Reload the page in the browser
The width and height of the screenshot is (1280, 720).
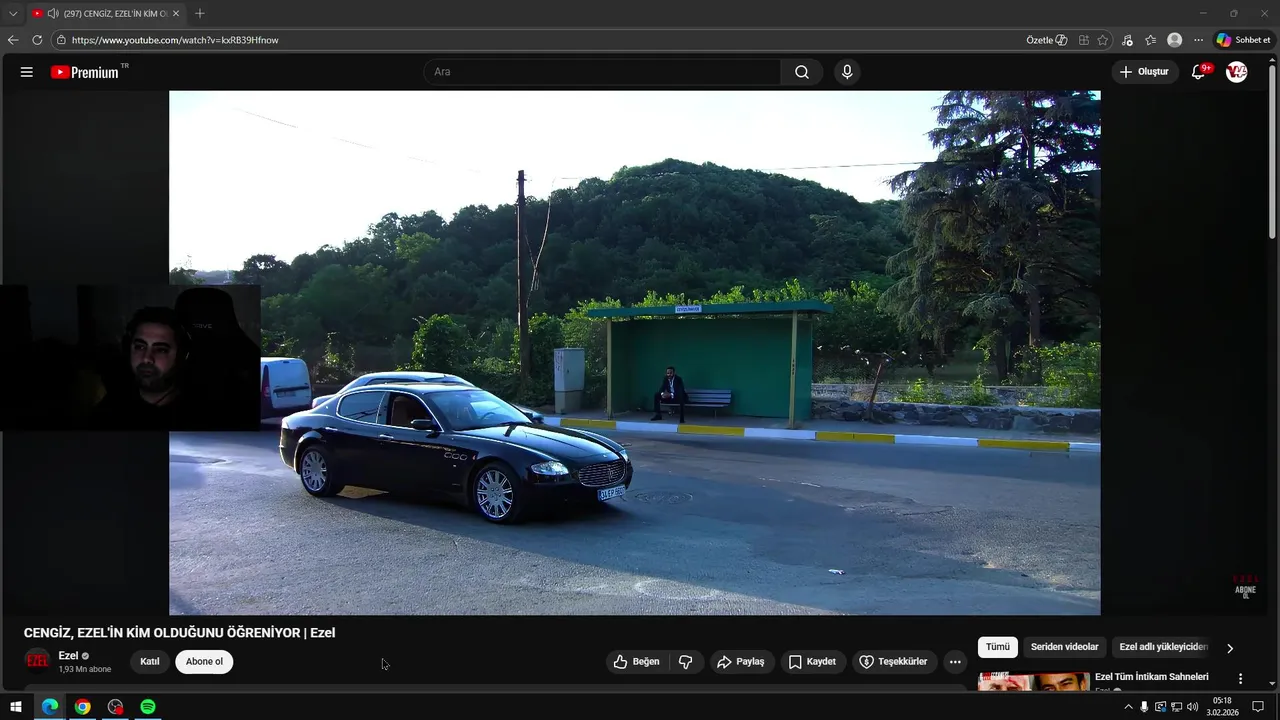pyautogui.click(x=37, y=40)
